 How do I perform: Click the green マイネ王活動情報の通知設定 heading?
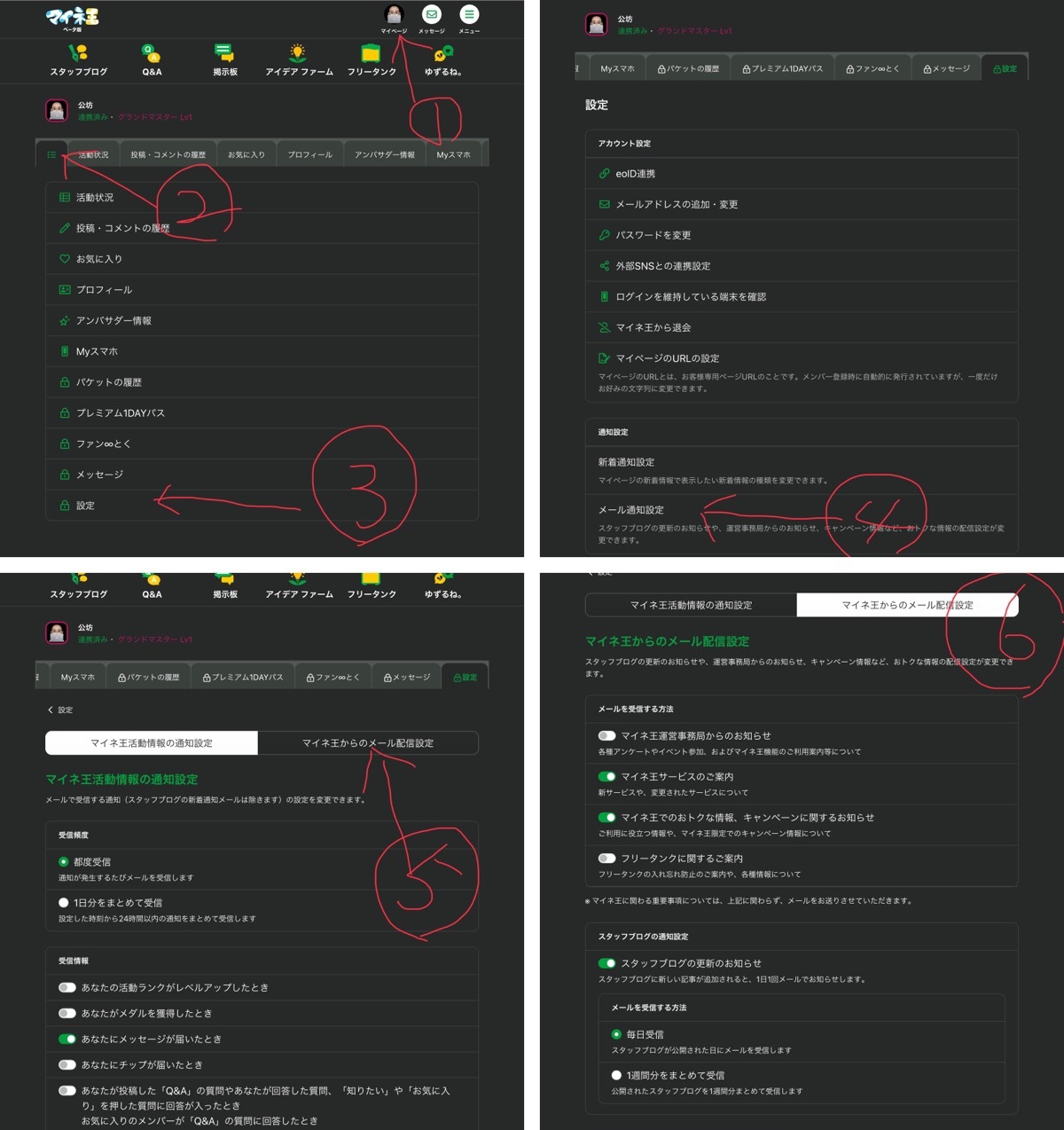tap(121, 780)
